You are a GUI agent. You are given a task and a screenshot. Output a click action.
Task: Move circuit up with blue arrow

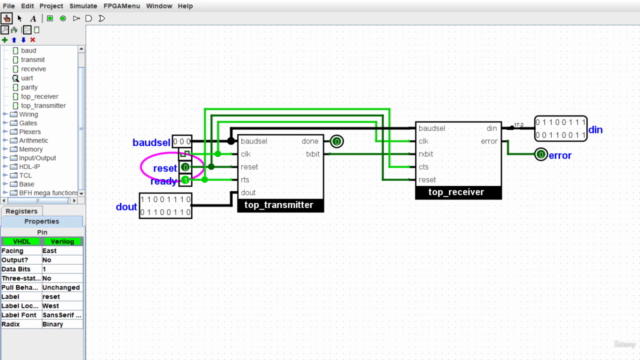pyautogui.click(x=14, y=40)
